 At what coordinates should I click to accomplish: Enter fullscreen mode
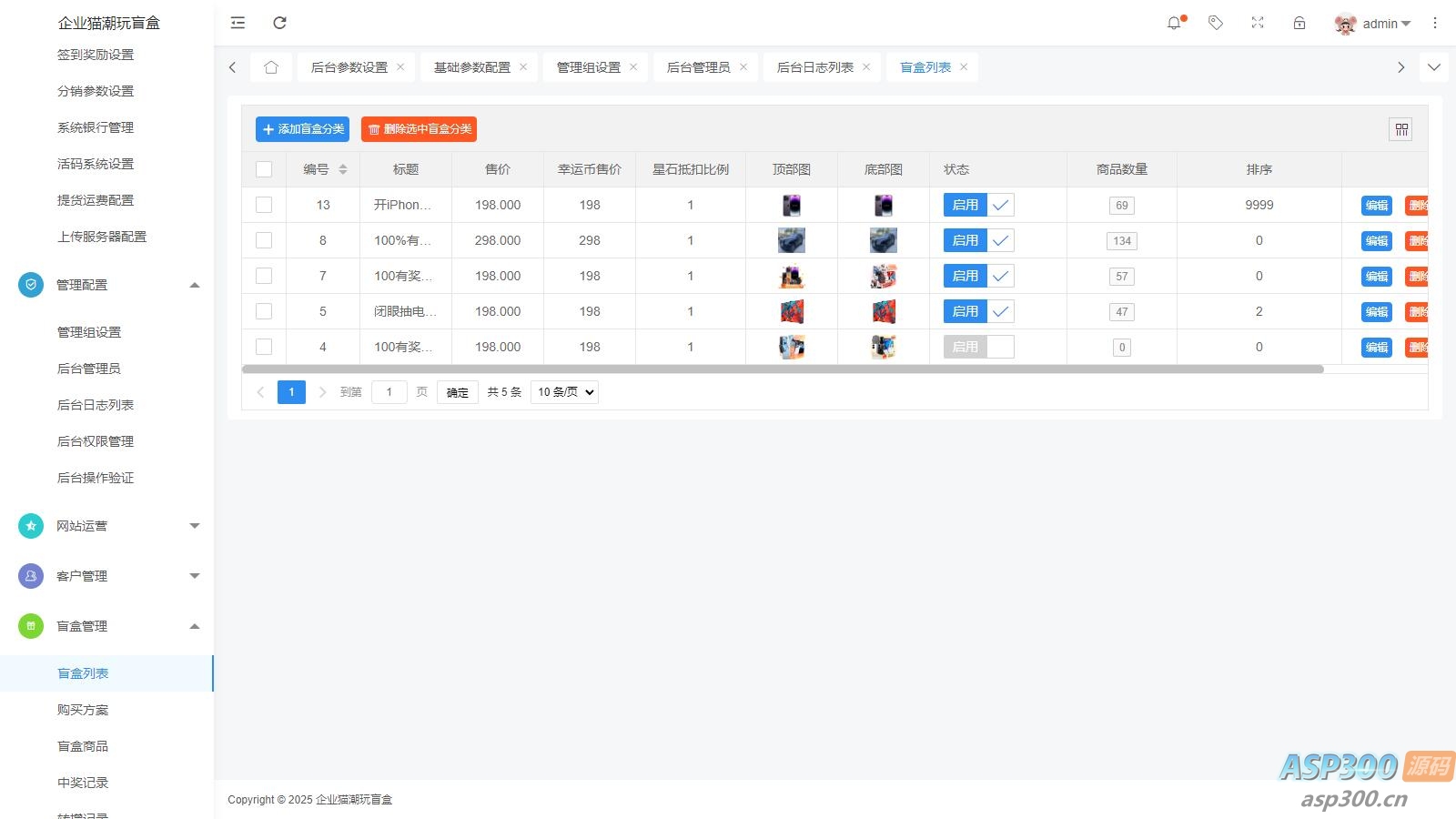(x=1258, y=23)
